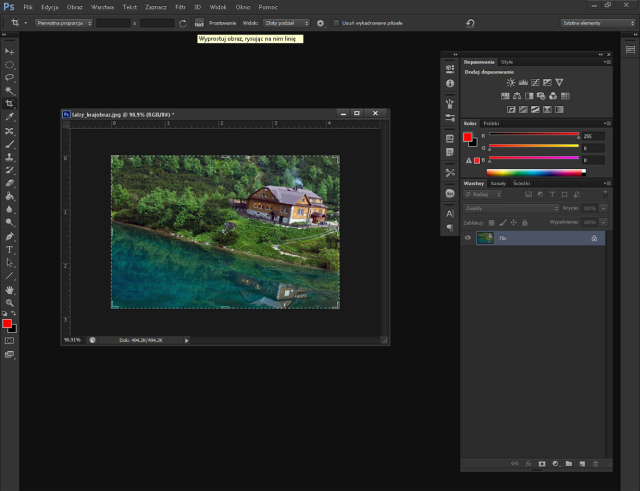Add a Brightness/Contrast adjustment
The image size is (640, 491).
coord(511,82)
